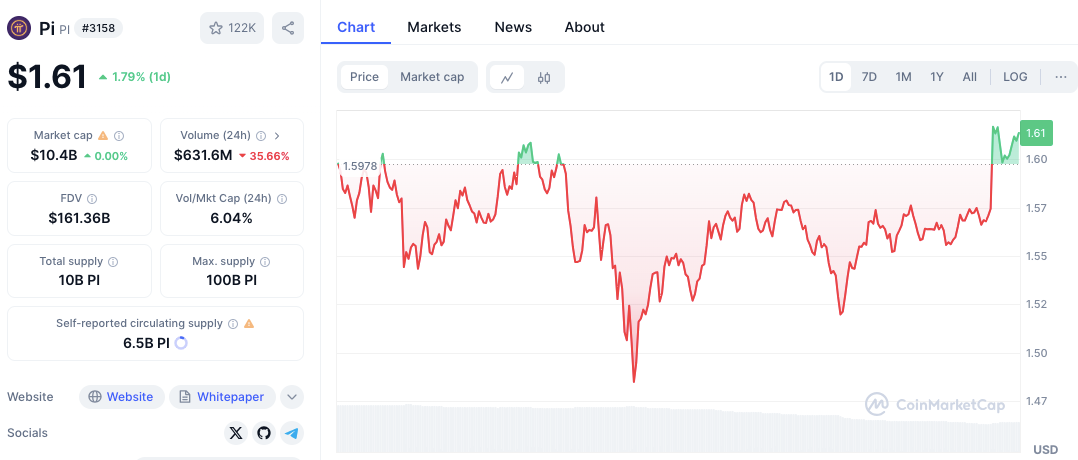Select the 7D time range
Viewport: 1078px width, 460px height.
[869, 77]
